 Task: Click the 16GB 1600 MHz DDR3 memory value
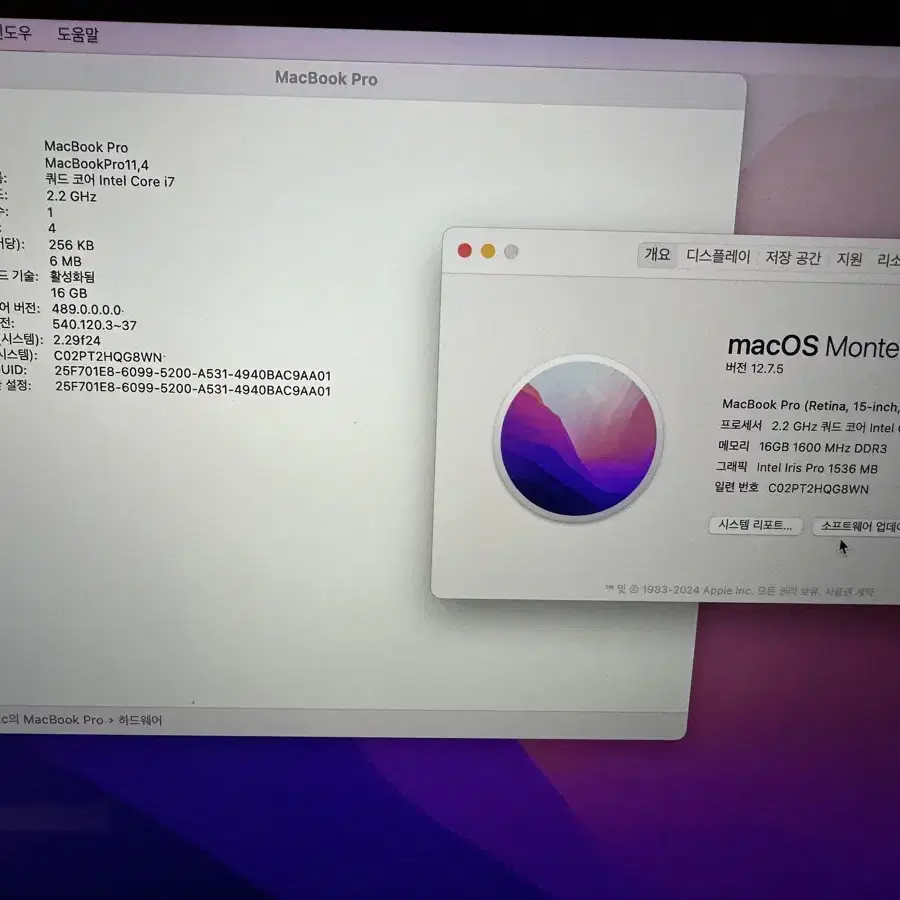click(x=823, y=448)
